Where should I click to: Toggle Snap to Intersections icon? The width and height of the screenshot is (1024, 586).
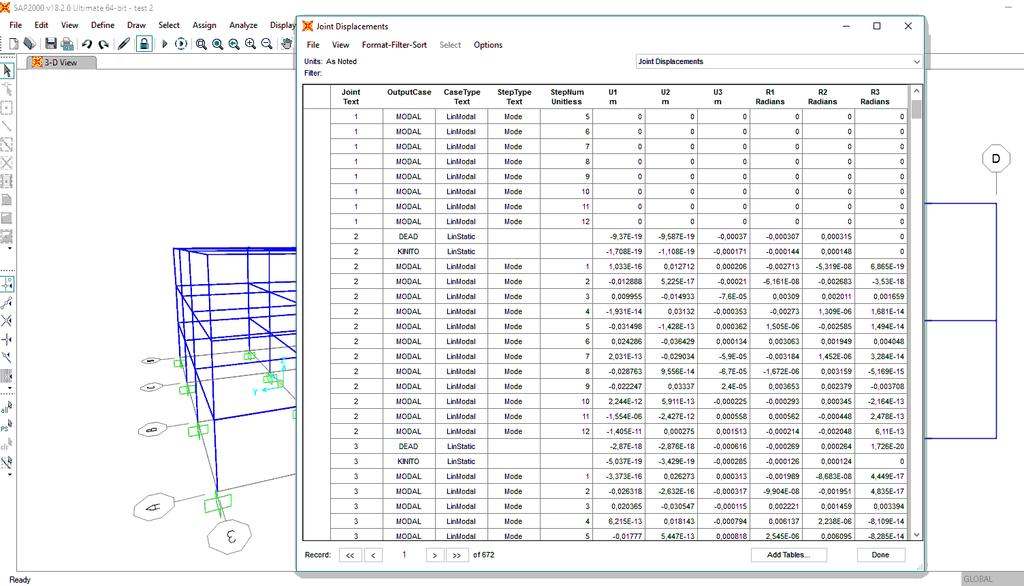tap(7, 321)
